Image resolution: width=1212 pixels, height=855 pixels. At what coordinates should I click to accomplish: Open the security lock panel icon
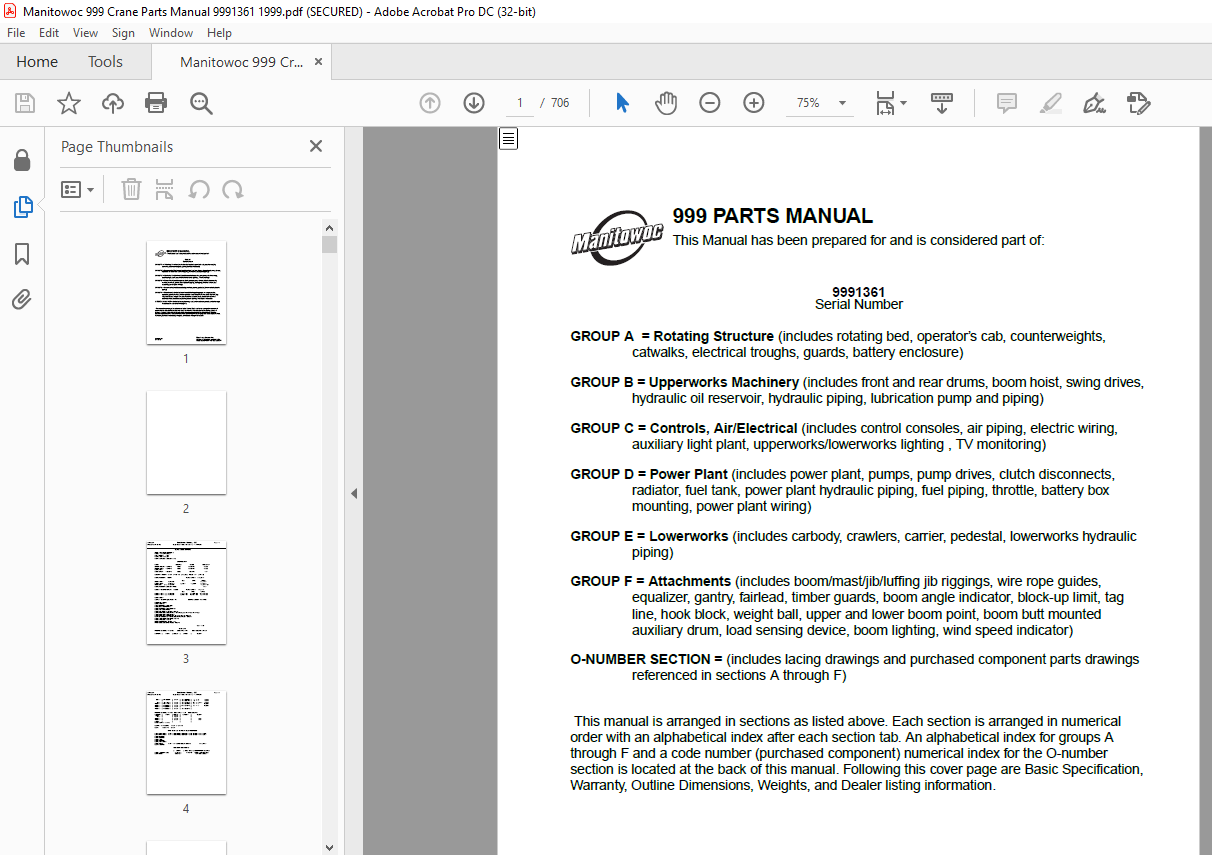22,161
